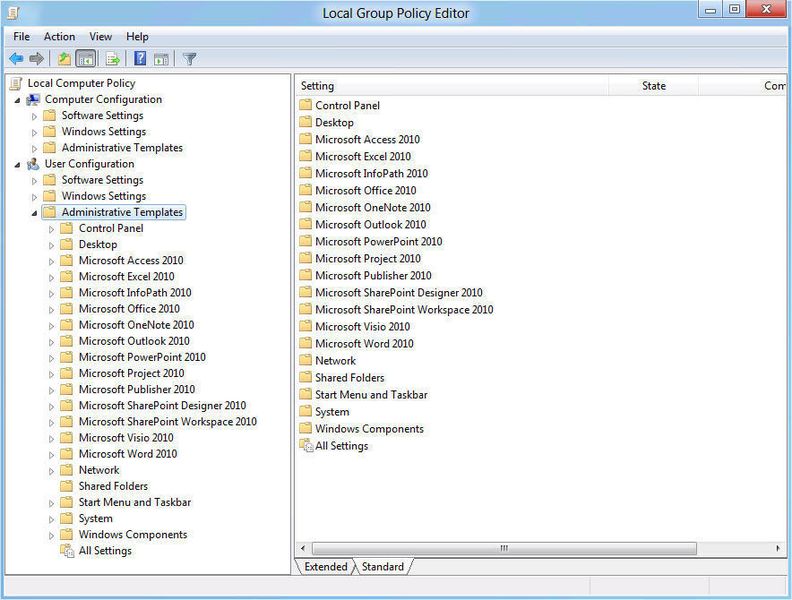
Task: Select Shared Folders in the tree
Action: pyautogui.click(x=113, y=486)
